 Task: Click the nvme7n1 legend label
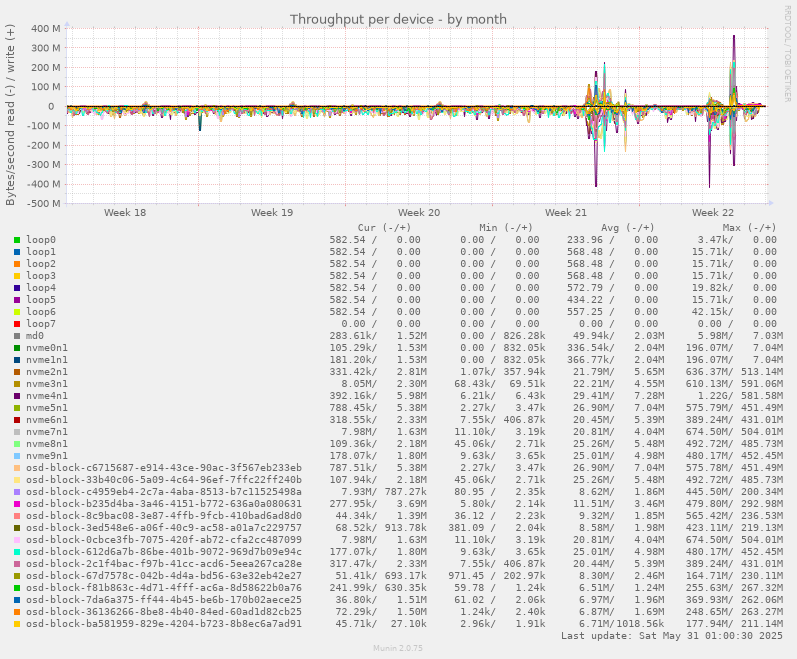tap(47, 432)
